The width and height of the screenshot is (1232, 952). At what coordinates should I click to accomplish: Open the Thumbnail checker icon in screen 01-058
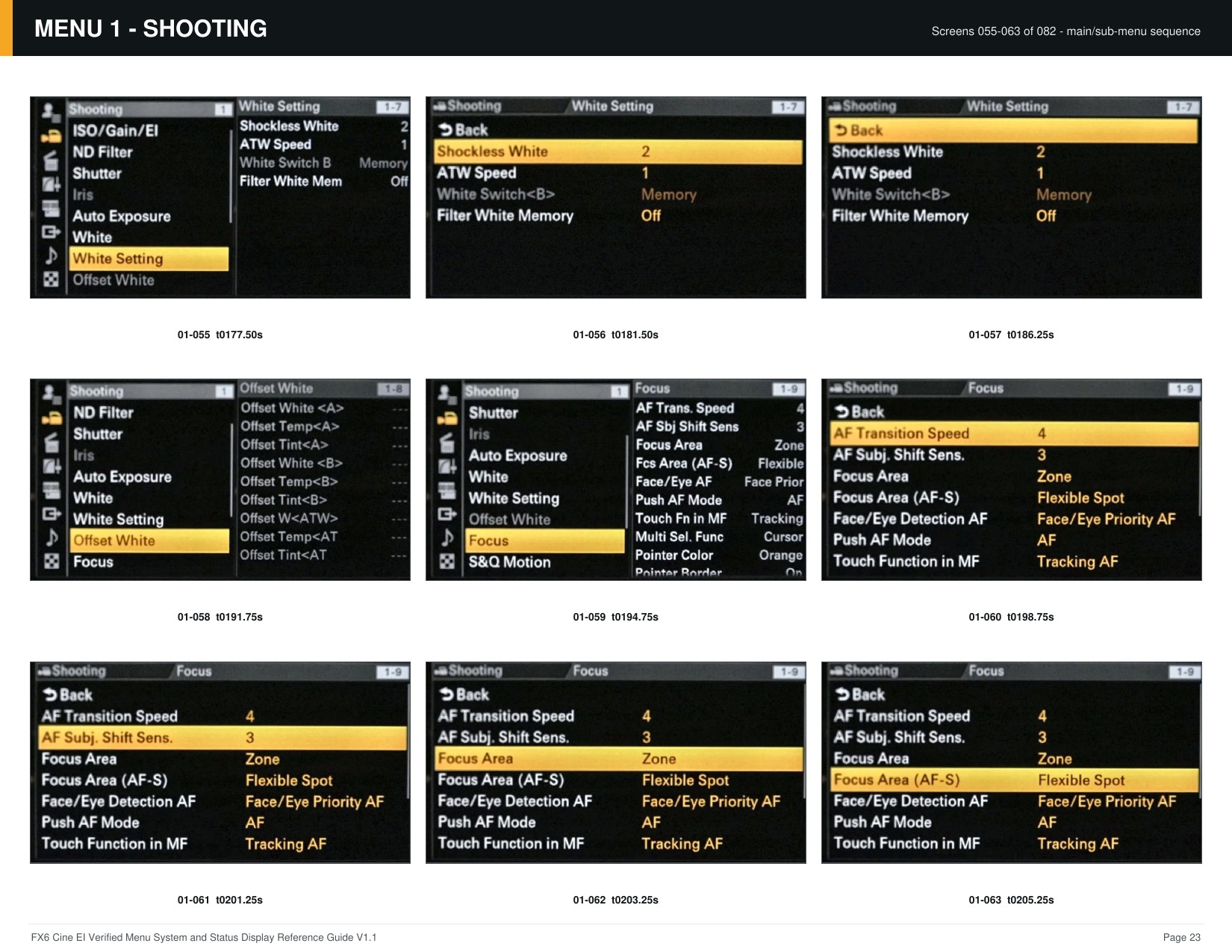[x=52, y=561]
